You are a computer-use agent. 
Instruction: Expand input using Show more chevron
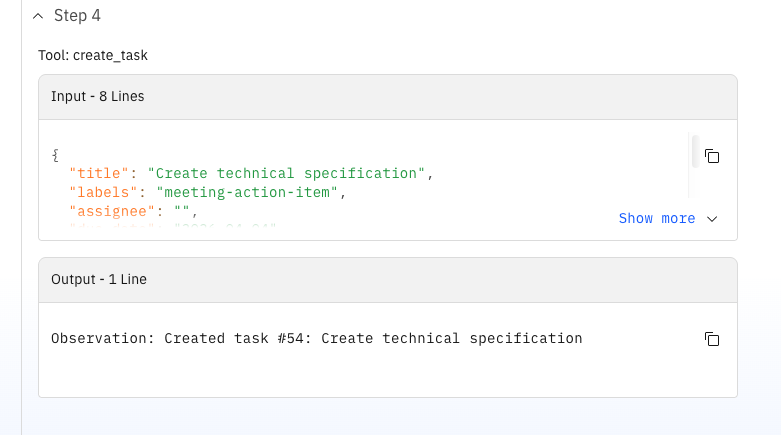pyautogui.click(x=712, y=219)
